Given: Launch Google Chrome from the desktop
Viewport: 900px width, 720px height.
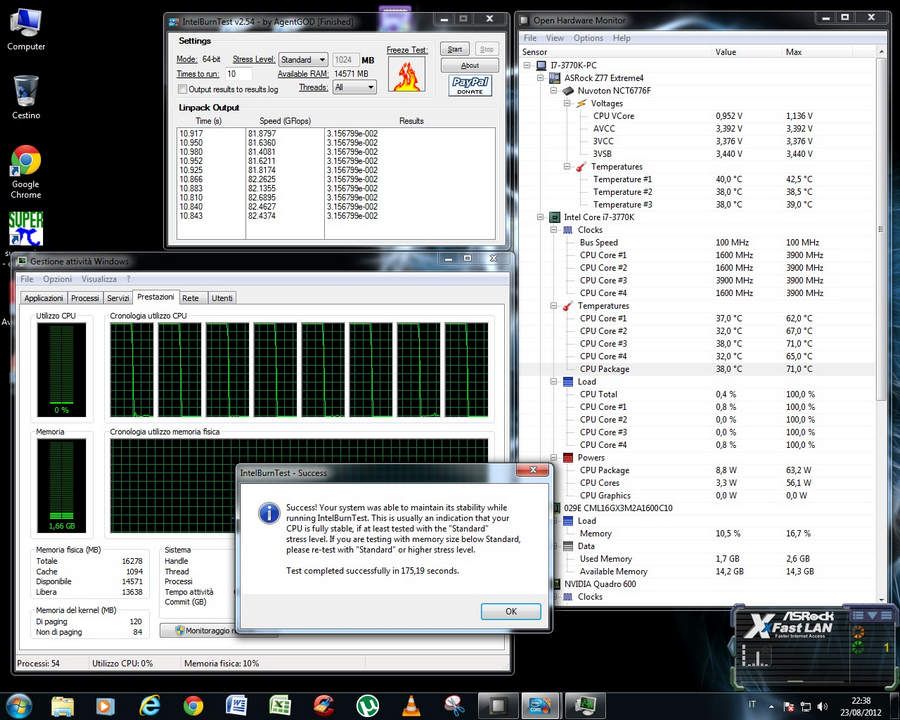Looking at the screenshot, I should tap(26, 172).
